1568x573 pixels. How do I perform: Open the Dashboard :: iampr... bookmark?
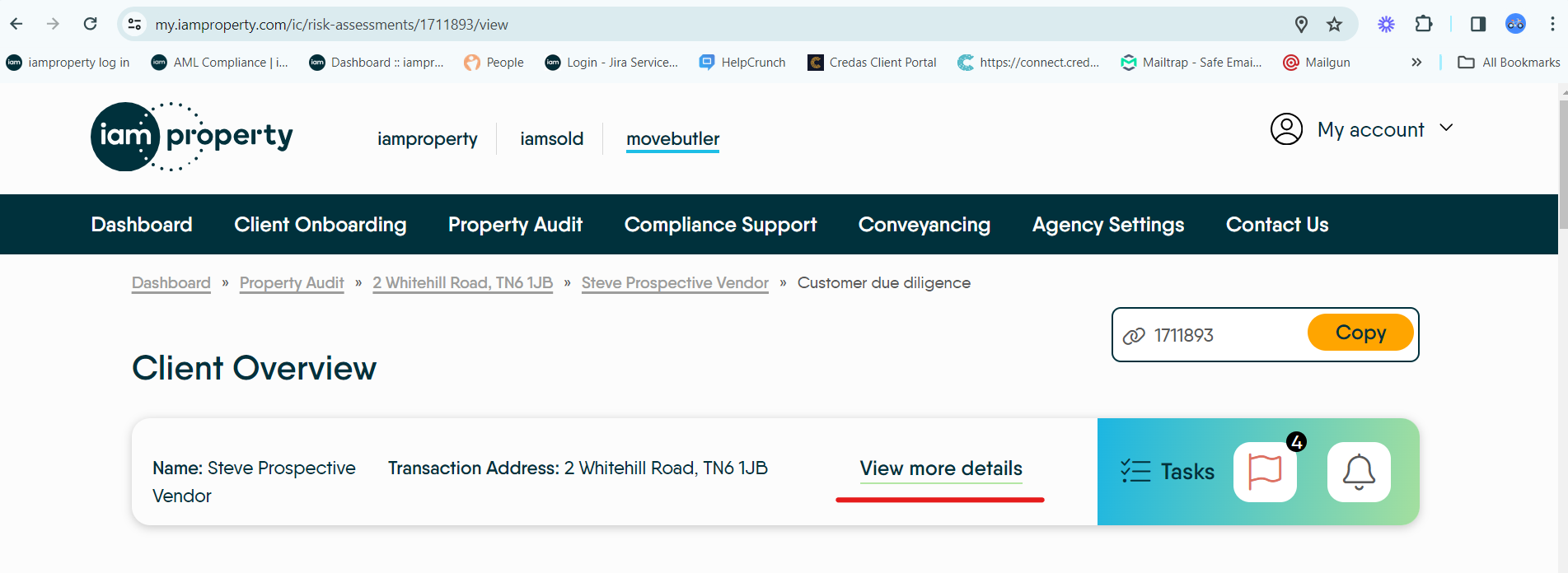pyautogui.click(x=377, y=63)
